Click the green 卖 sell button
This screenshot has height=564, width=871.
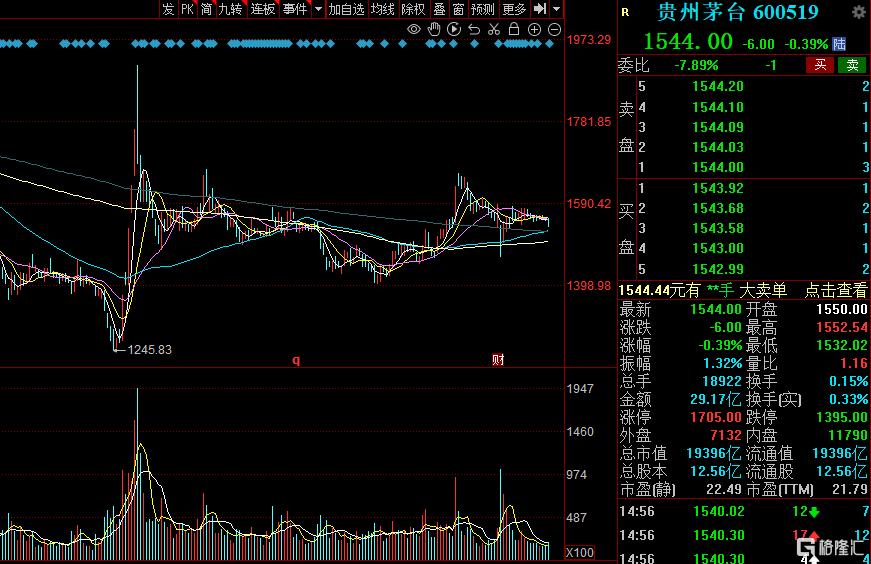pos(852,65)
